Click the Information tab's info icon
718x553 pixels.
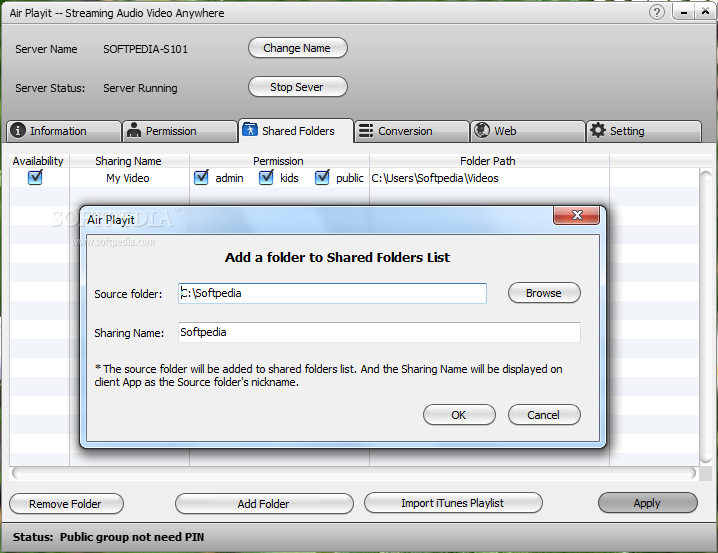click(18, 130)
